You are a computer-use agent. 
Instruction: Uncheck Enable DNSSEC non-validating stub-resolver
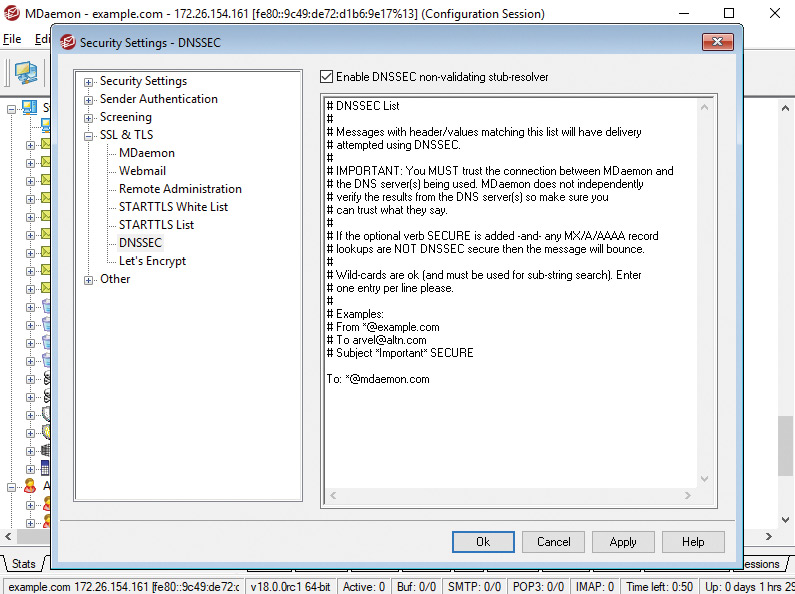point(326,77)
